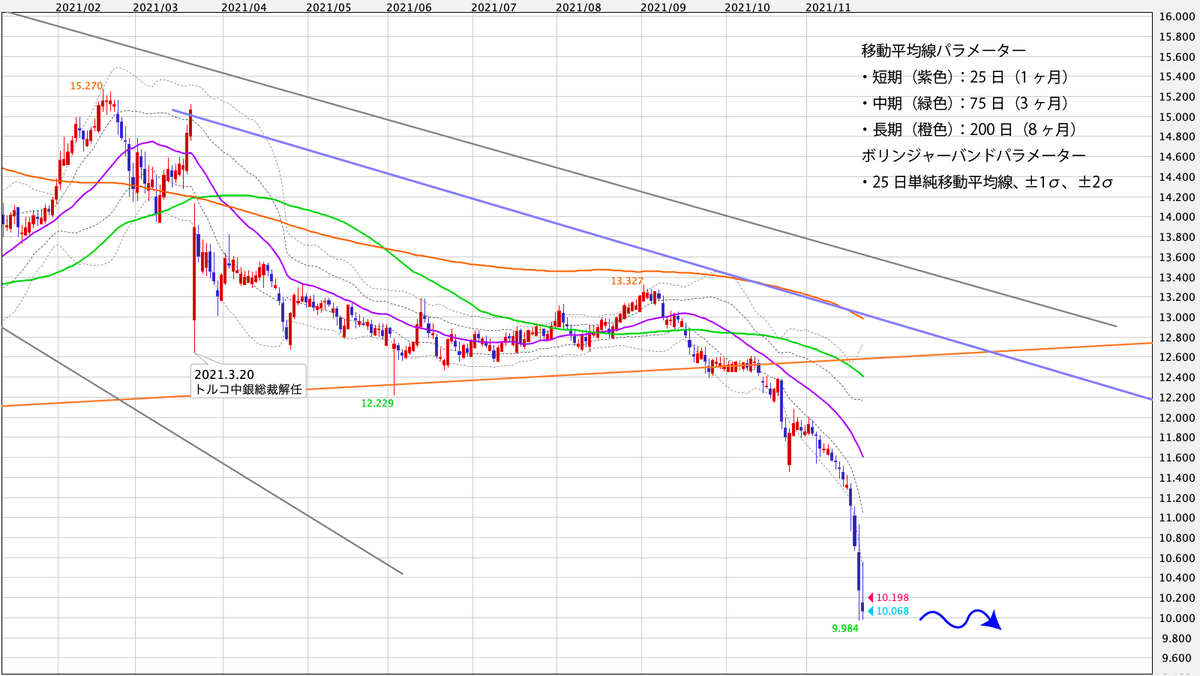Select the cyan 10.068 price value
The height and width of the screenshot is (676, 1200).
893,611
